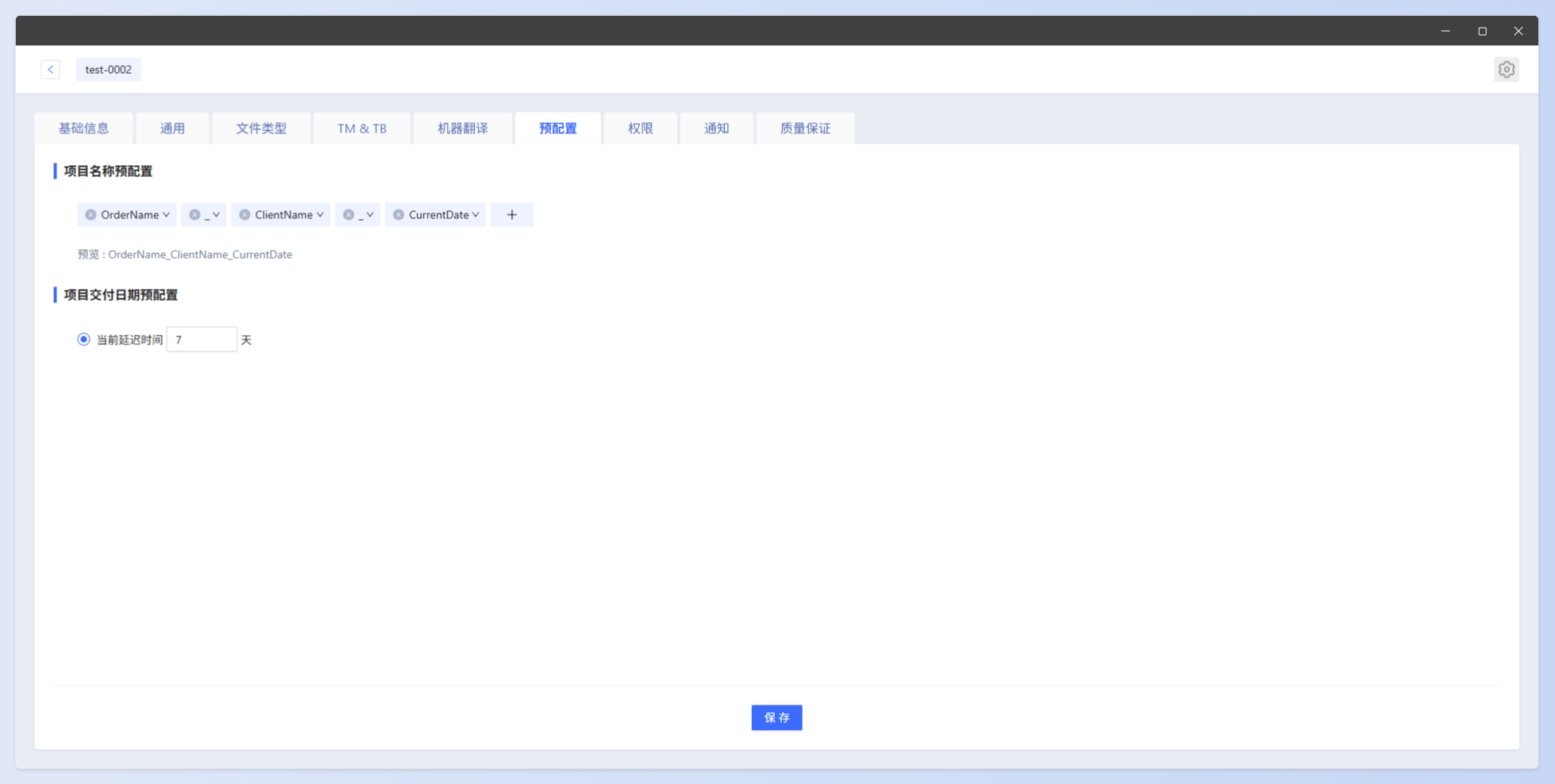Click the test-0002 project label

(109, 69)
